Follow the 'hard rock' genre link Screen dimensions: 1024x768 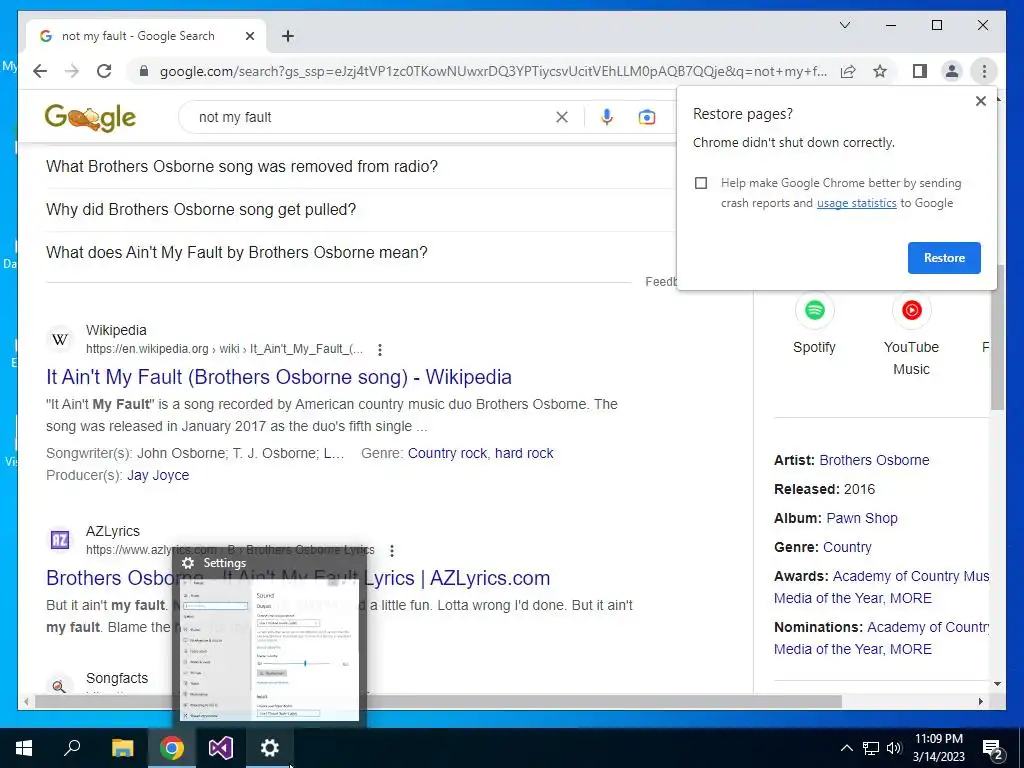pyautogui.click(x=524, y=453)
